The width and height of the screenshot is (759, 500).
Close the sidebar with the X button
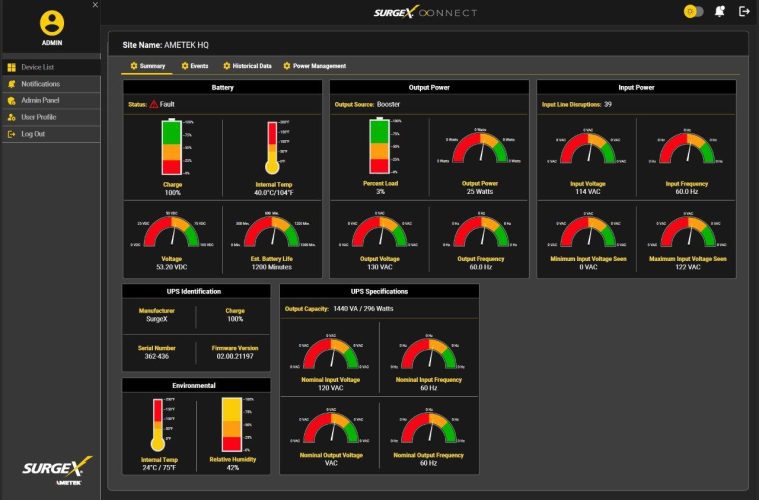tap(95, 5)
